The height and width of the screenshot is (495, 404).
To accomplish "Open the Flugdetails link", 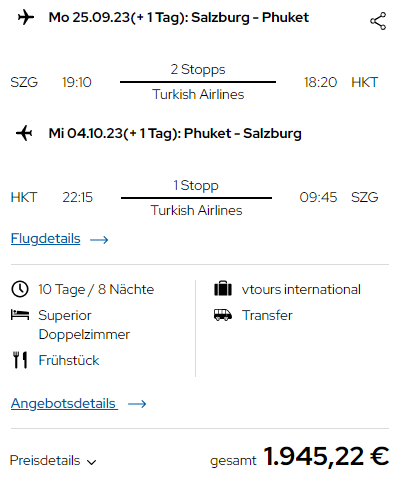I will click(x=46, y=239).
